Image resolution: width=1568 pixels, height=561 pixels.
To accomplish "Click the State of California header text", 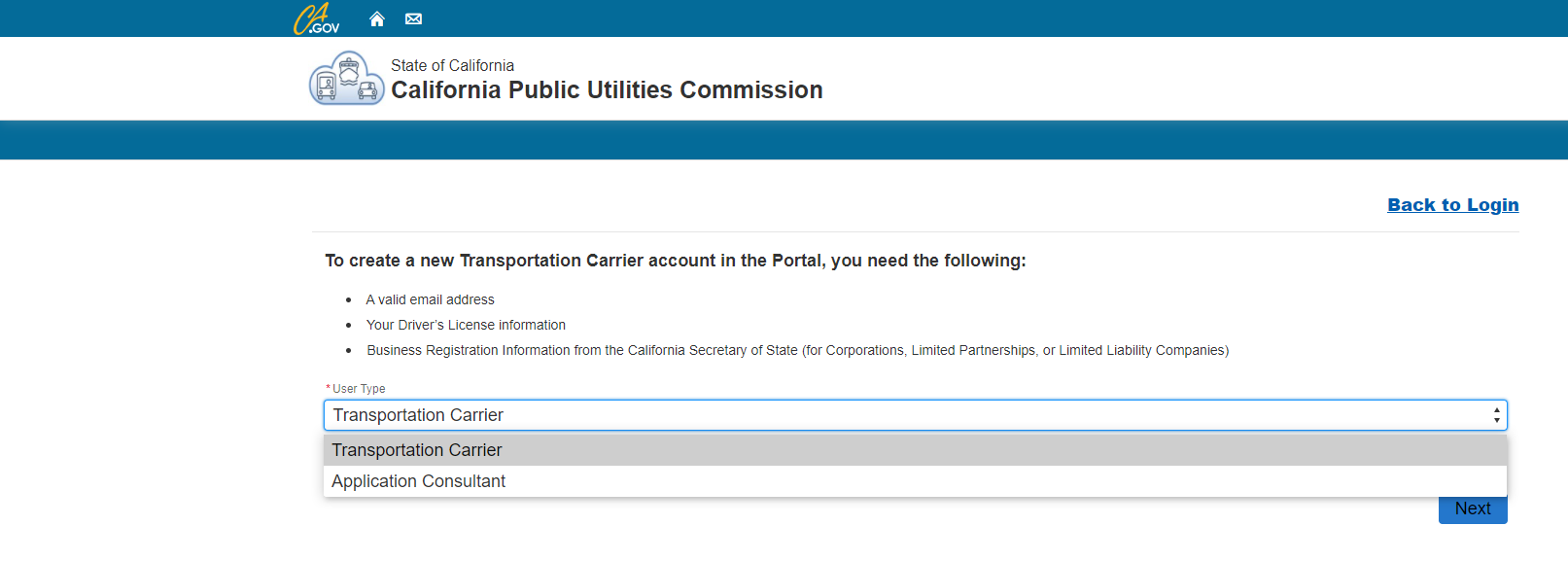I will [452, 65].
